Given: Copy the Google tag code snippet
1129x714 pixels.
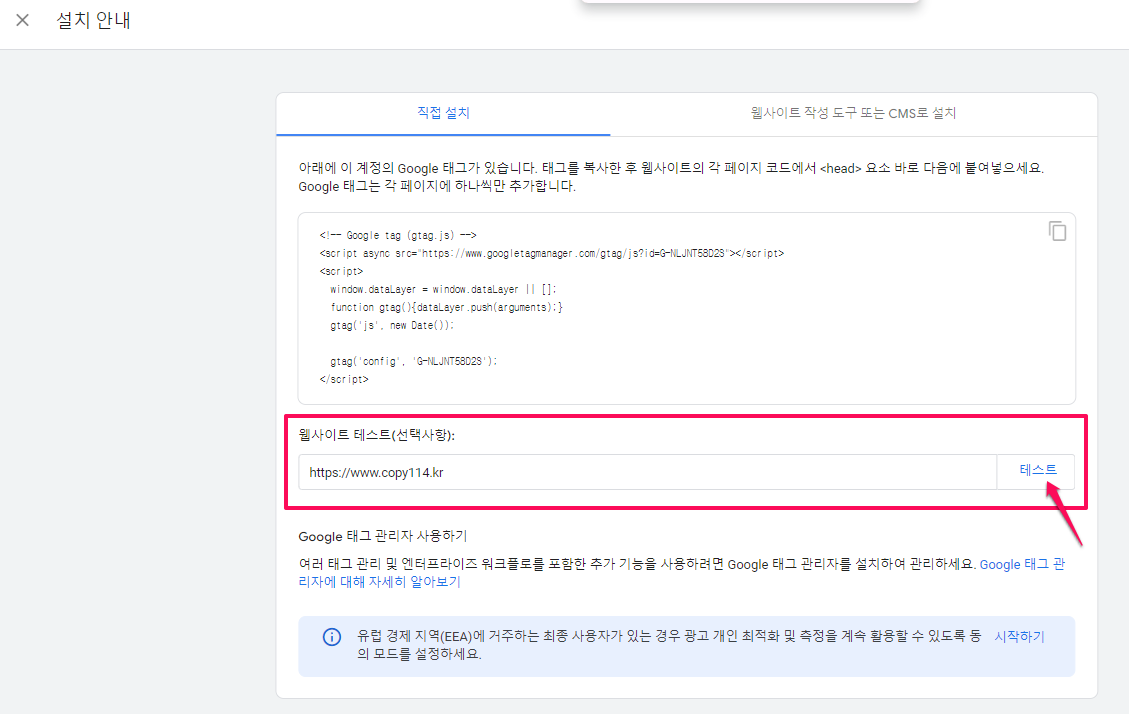Looking at the screenshot, I should [x=1057, y=231].
